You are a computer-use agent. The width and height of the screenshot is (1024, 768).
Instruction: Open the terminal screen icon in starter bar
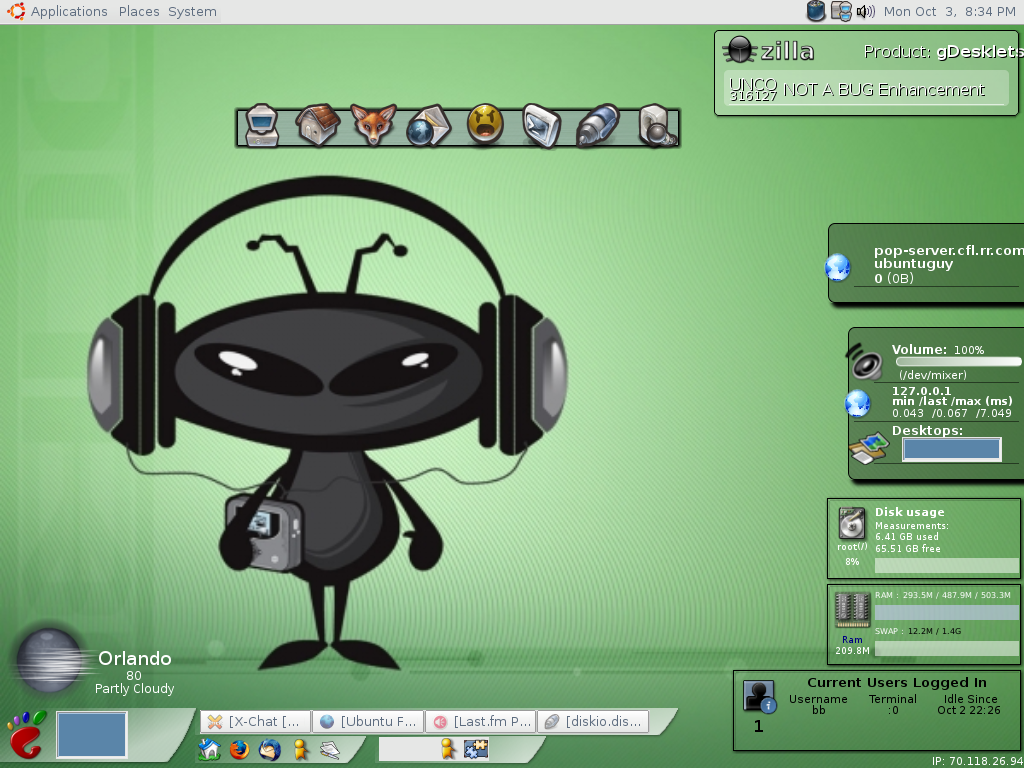[x=541, y=125]
